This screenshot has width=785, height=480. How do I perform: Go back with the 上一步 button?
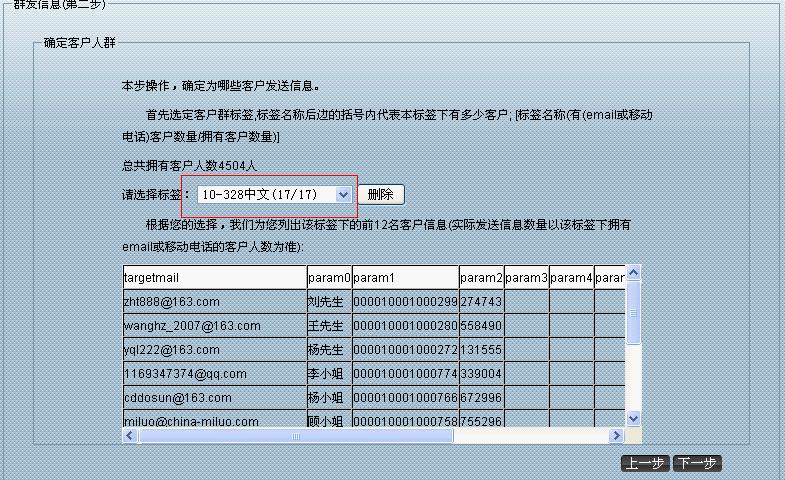click(x=645, y=463)
